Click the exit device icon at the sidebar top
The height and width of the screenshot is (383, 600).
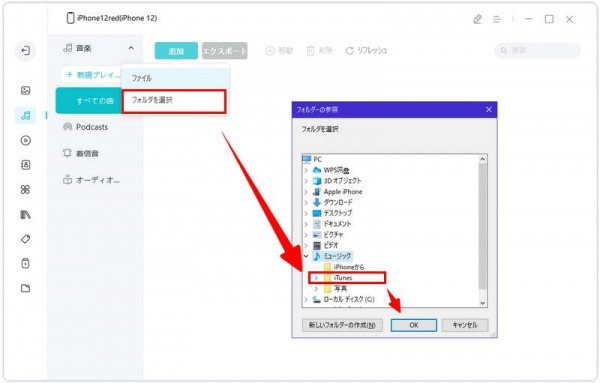[x=25, y=51]
